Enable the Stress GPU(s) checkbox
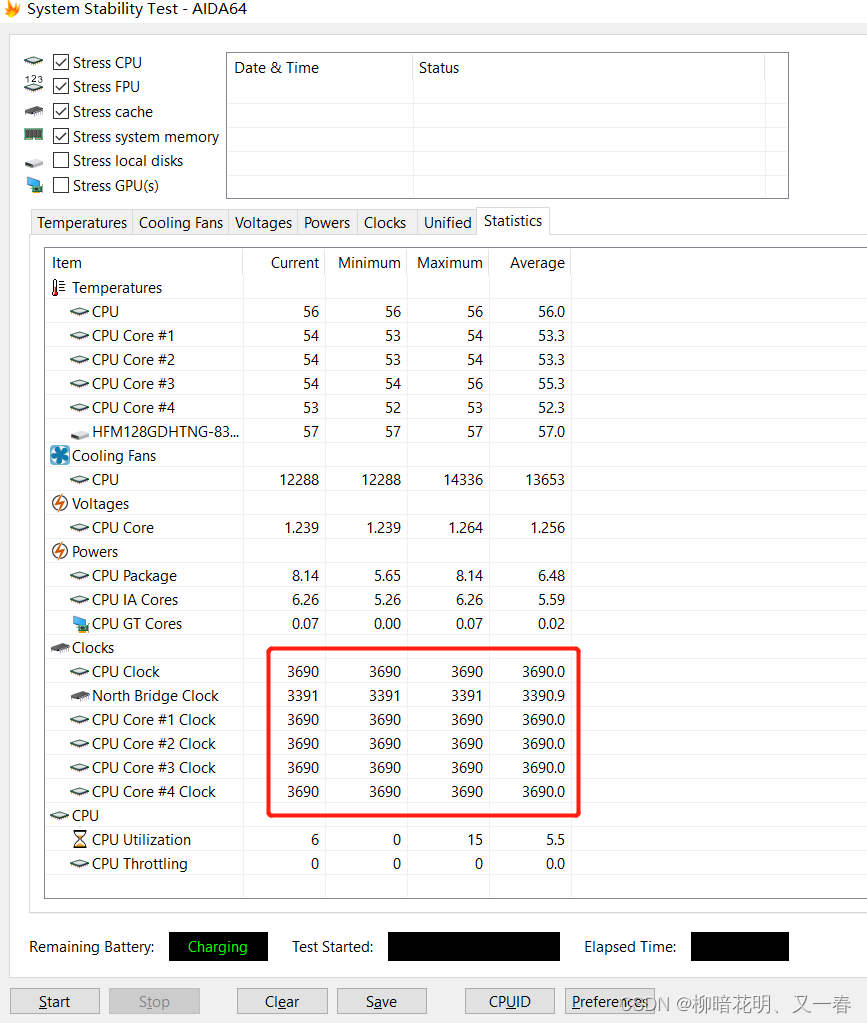The width and height of the screenshot is (867, 1023). pos(61,185)
